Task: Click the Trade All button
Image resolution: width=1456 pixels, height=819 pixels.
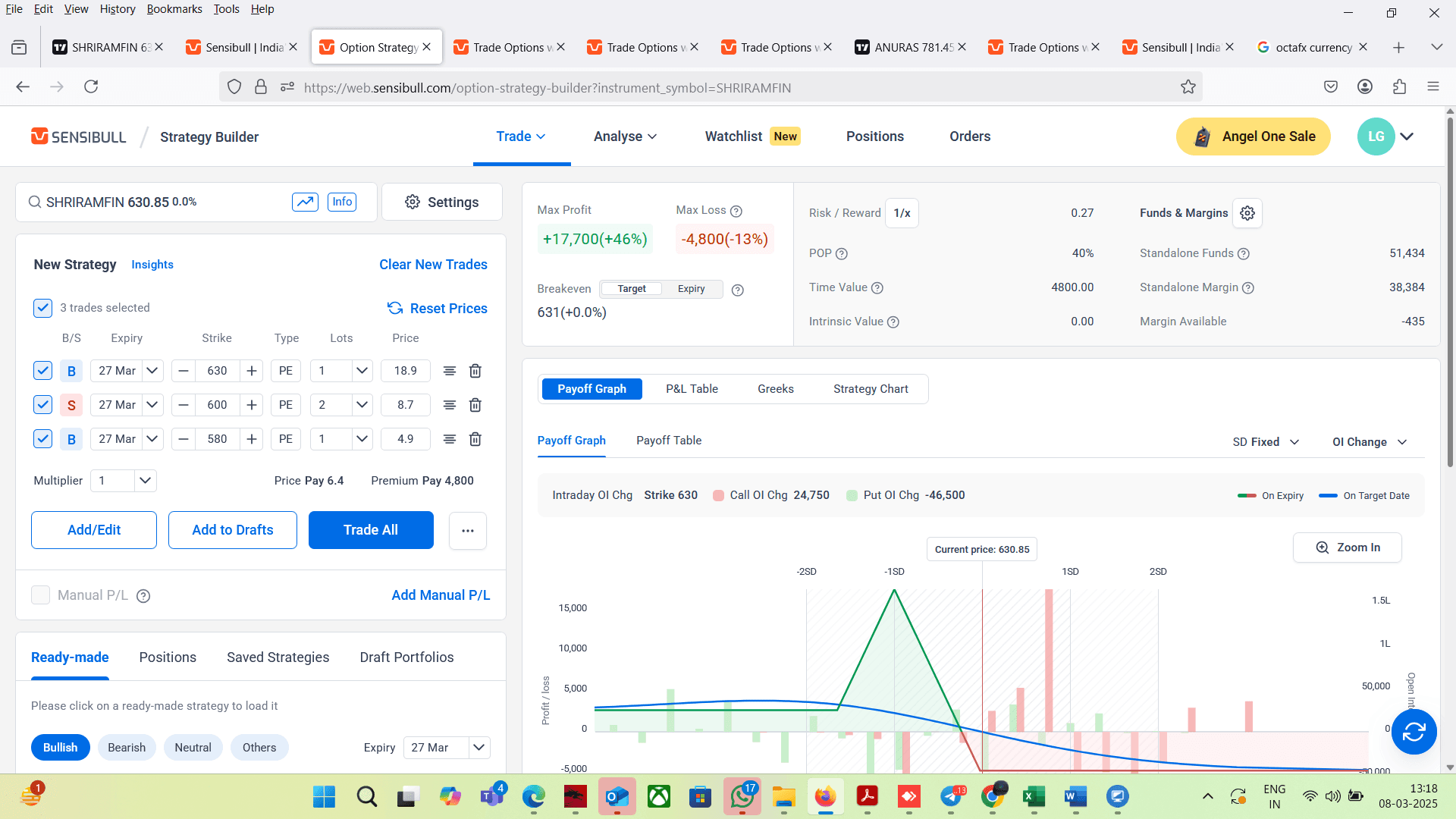Action: (371, 530)
